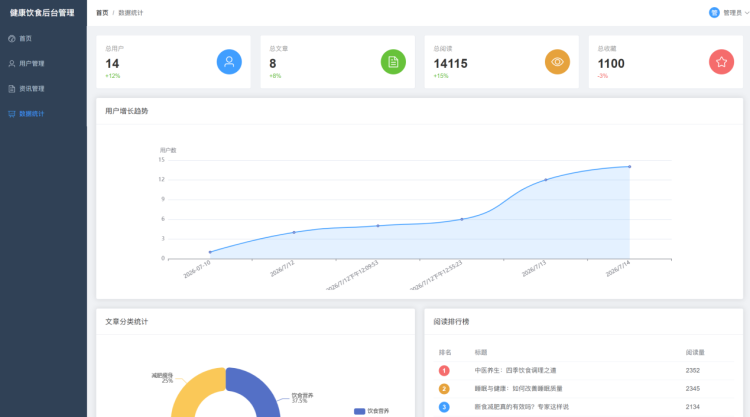Click the 用户数 y-axis title
The image size is (750, 417).
pos(168,150)
